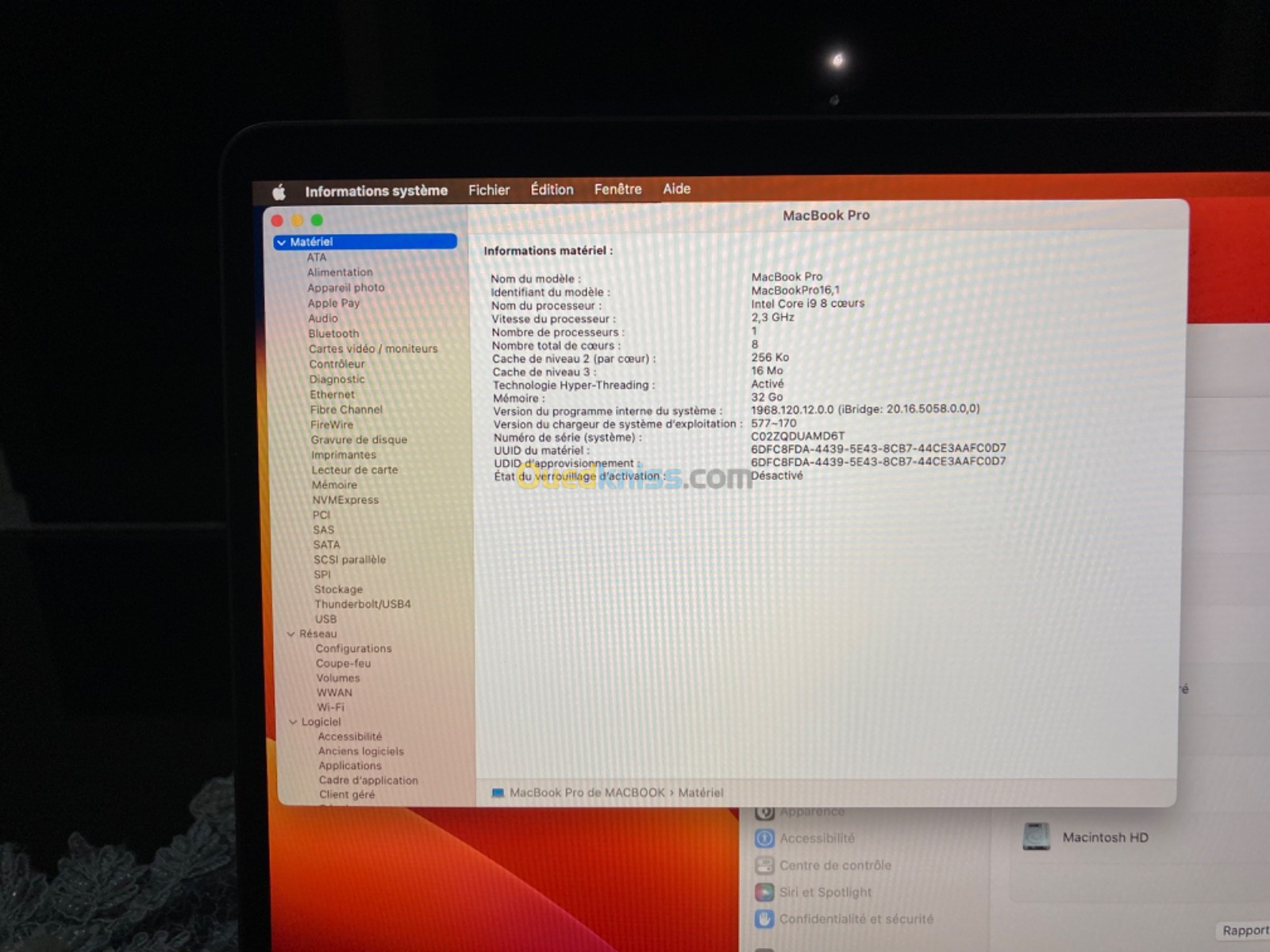Select Contrôleur in the sidebar
1270x952 pixels.
click(337, 364)
